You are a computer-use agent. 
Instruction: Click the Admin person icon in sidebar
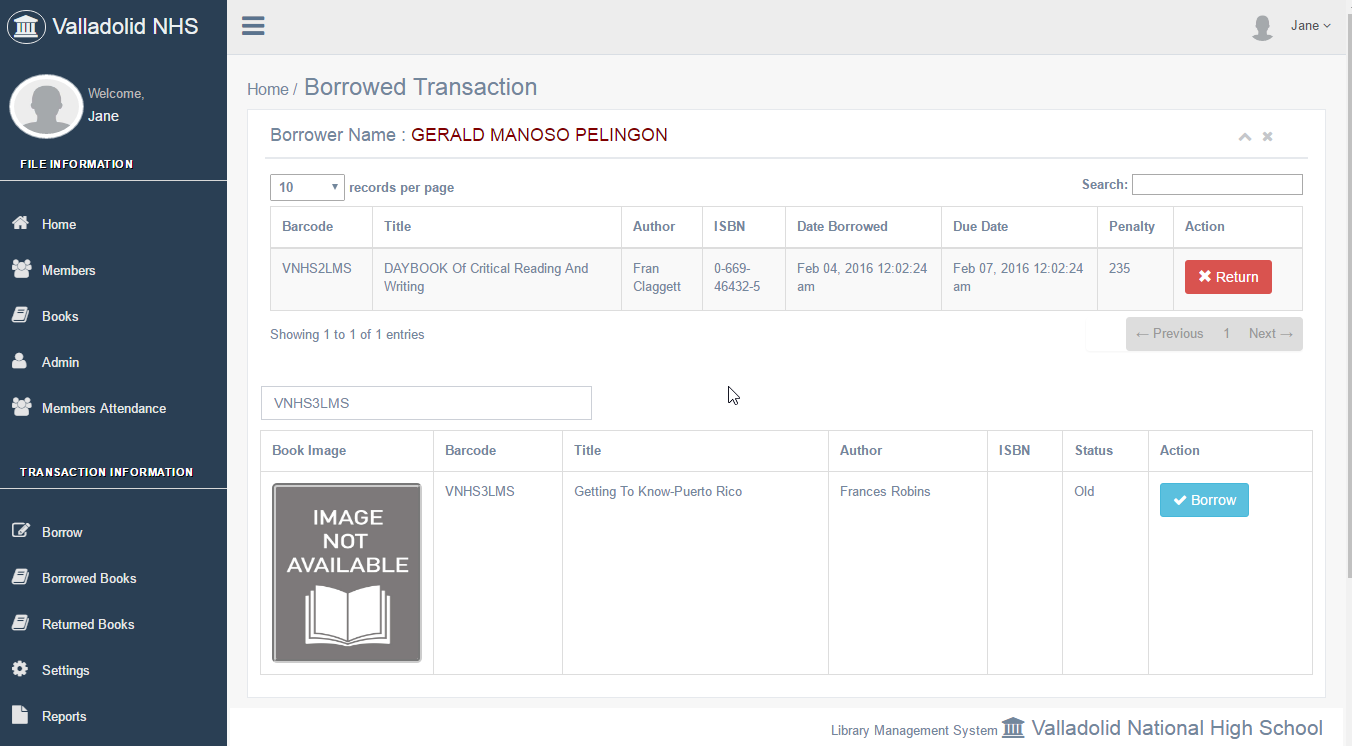pyautogui.click(x=20, y=362)
